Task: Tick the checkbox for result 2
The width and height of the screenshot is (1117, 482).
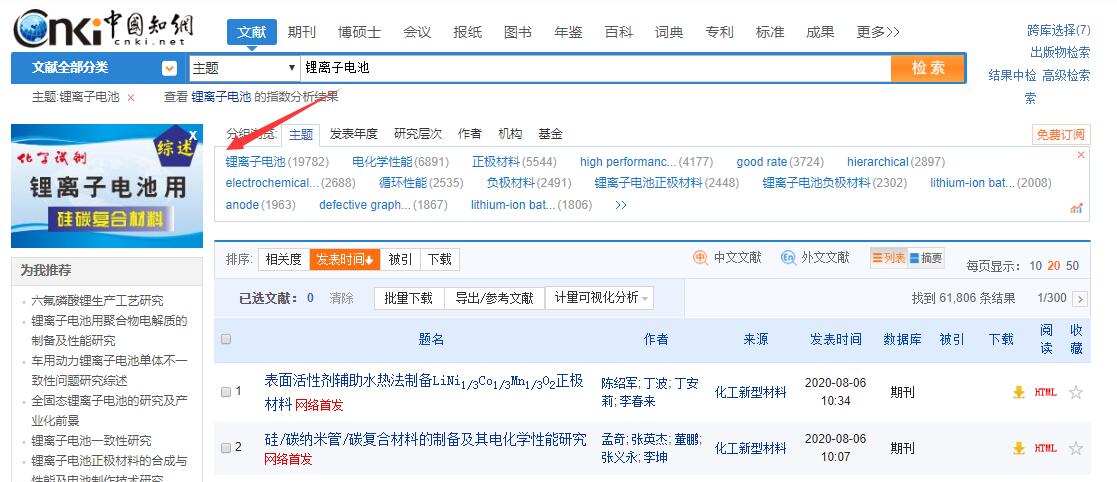Action: pos(226,447)
